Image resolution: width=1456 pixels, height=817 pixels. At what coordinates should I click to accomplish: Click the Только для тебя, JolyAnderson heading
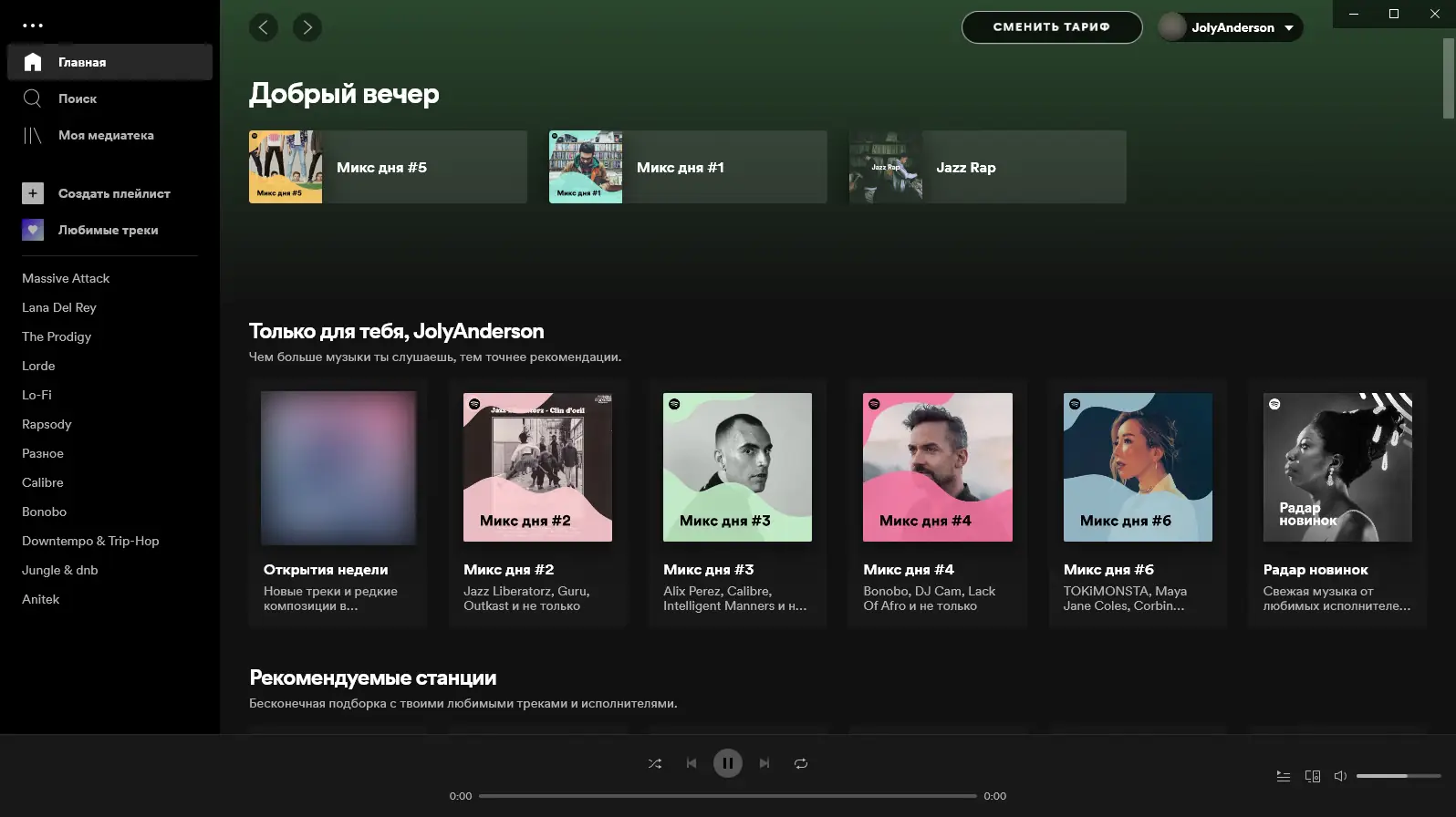pyautogui.click(x=397, y=331)
